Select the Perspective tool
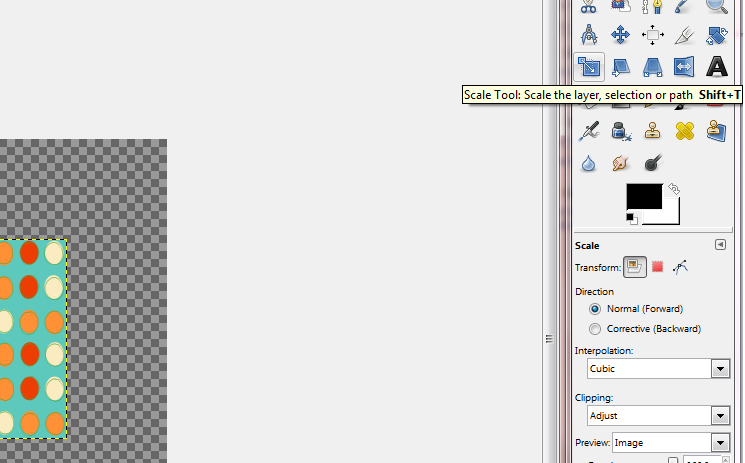This screenshot has height=463, width=745. (652, 67)
